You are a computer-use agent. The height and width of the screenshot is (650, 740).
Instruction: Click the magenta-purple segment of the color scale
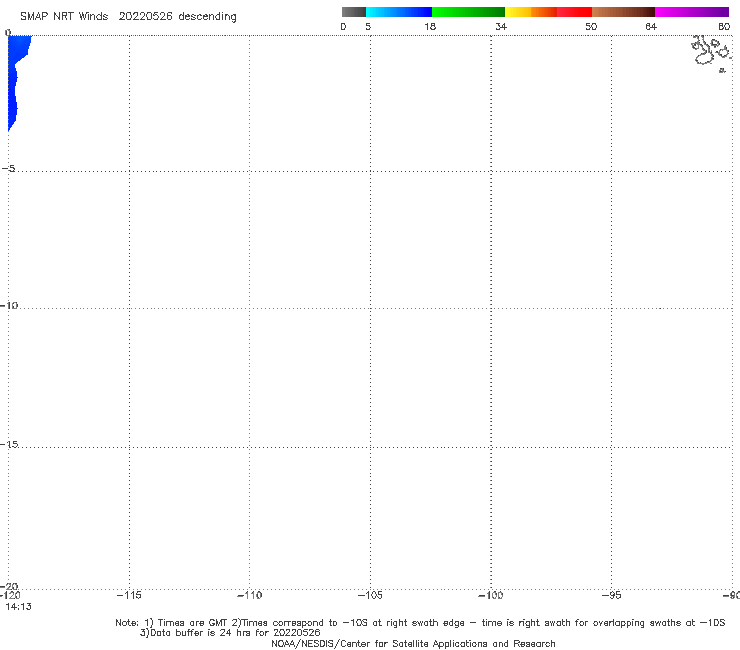(692, 12)
